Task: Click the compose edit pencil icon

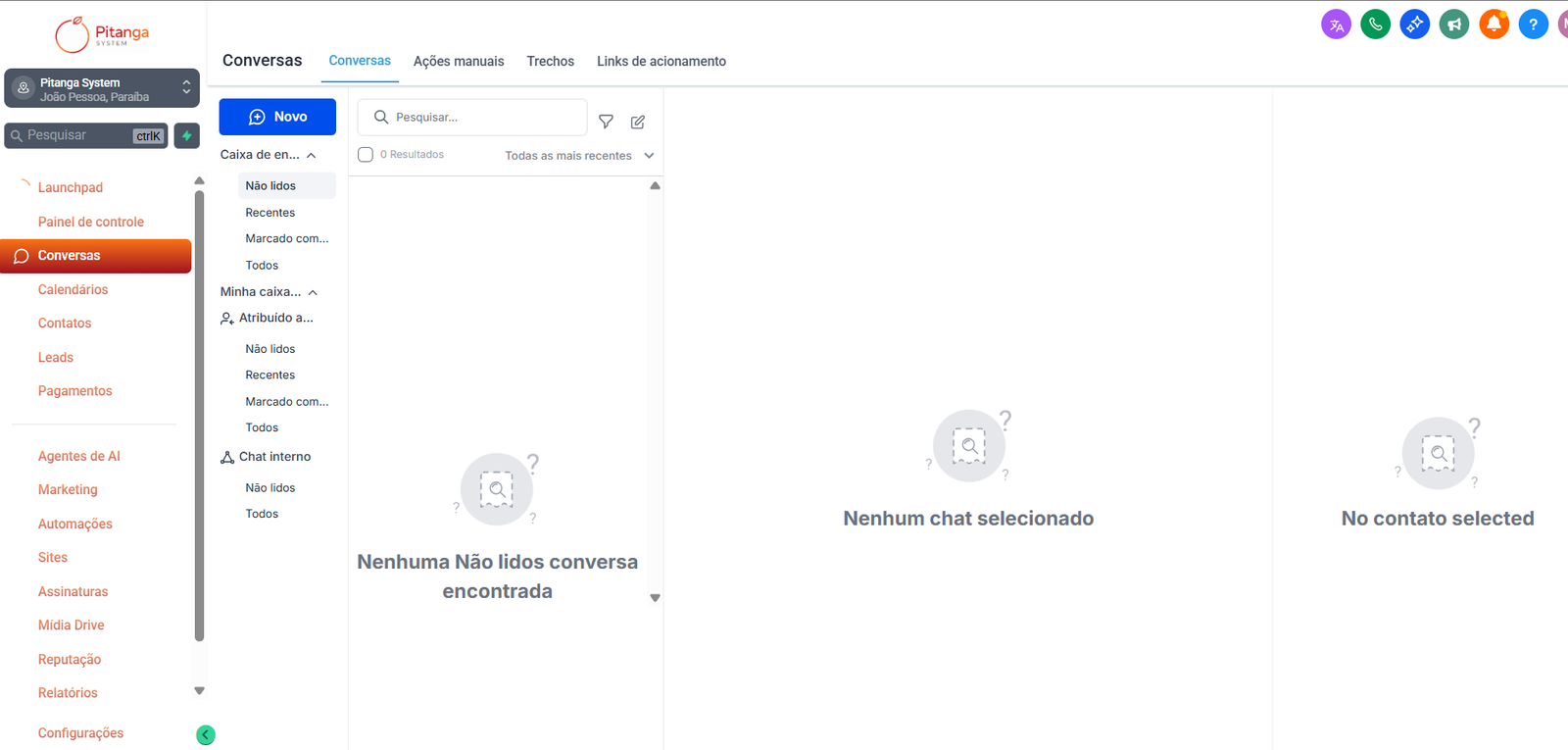Action: 638,122
